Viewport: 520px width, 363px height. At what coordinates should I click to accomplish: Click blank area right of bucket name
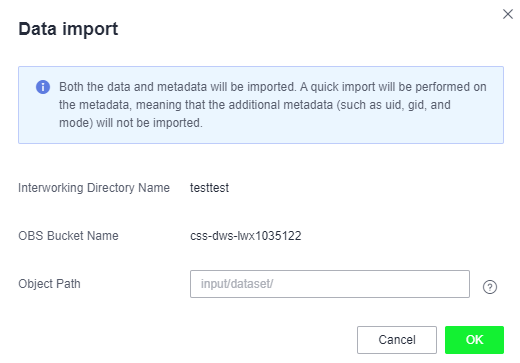pos(400,236)
